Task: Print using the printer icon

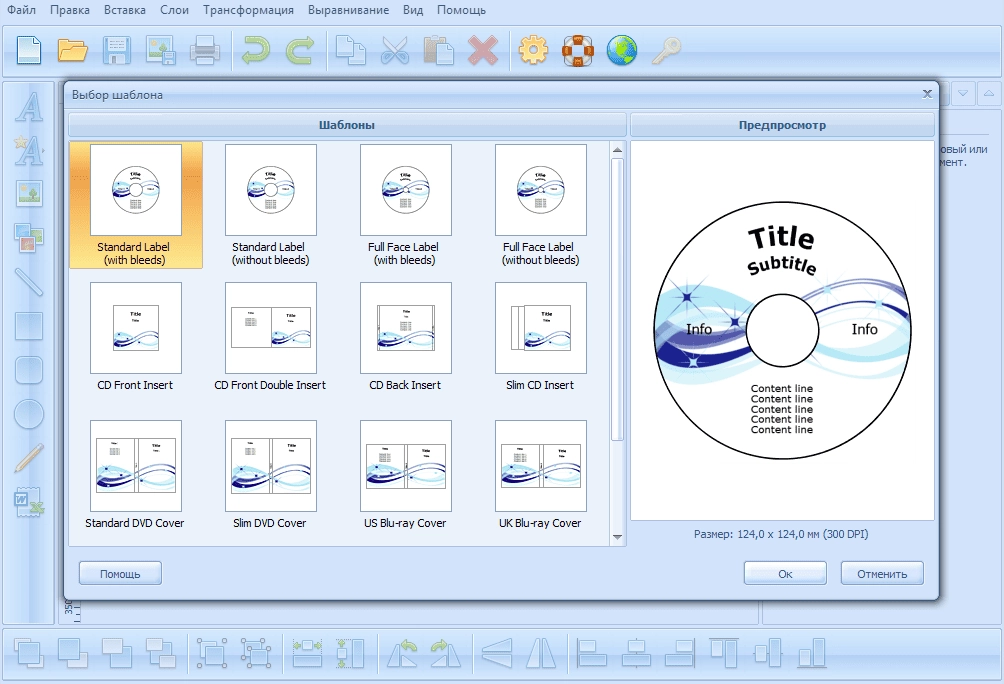Action: (204, 50)
